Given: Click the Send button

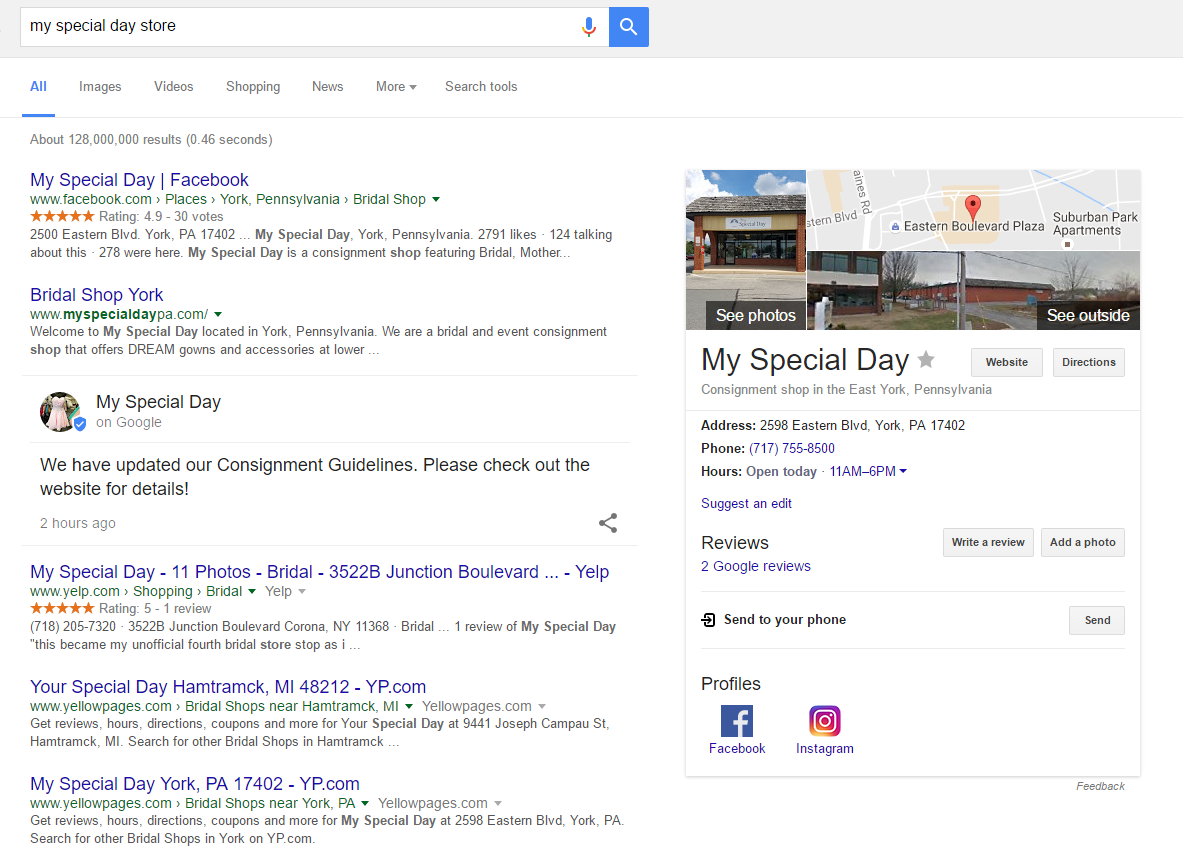Looking at the screenshot, I should pos(1097,620).
